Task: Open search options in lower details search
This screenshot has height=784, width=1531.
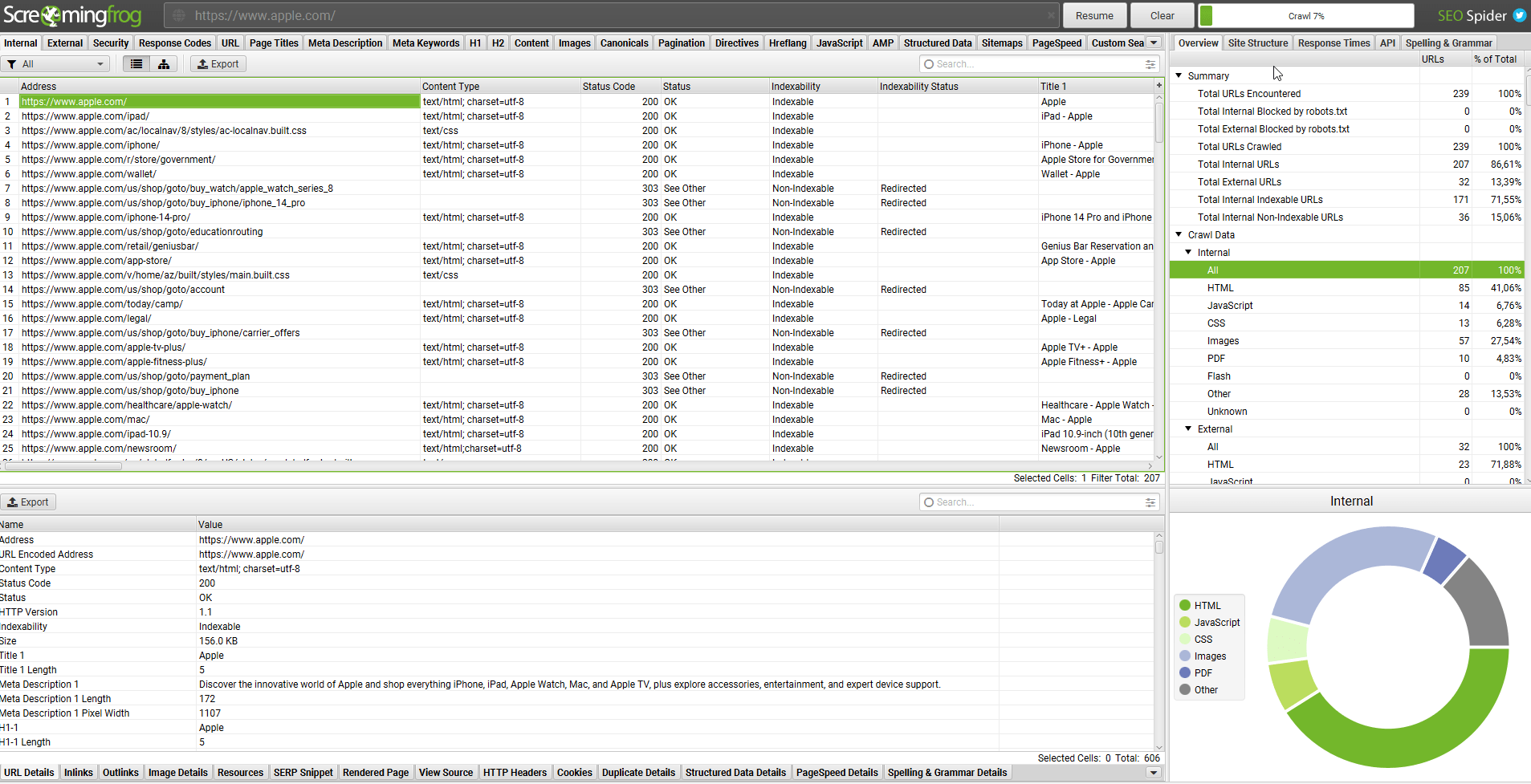Action: click(1150, 502)
